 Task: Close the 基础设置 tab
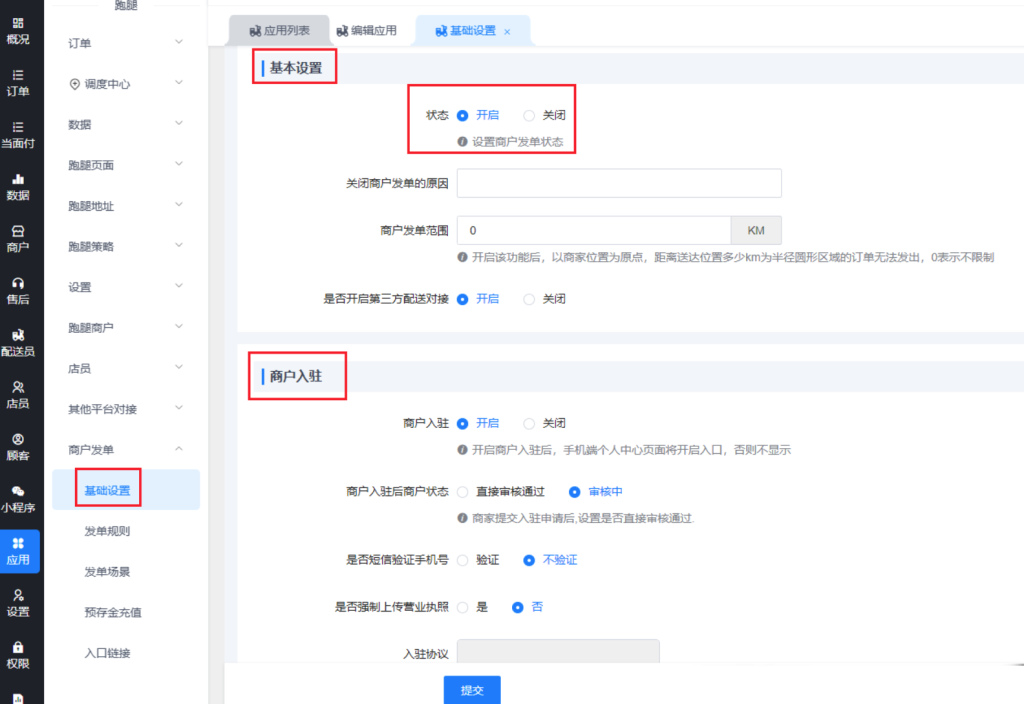(x=507, y=32)
